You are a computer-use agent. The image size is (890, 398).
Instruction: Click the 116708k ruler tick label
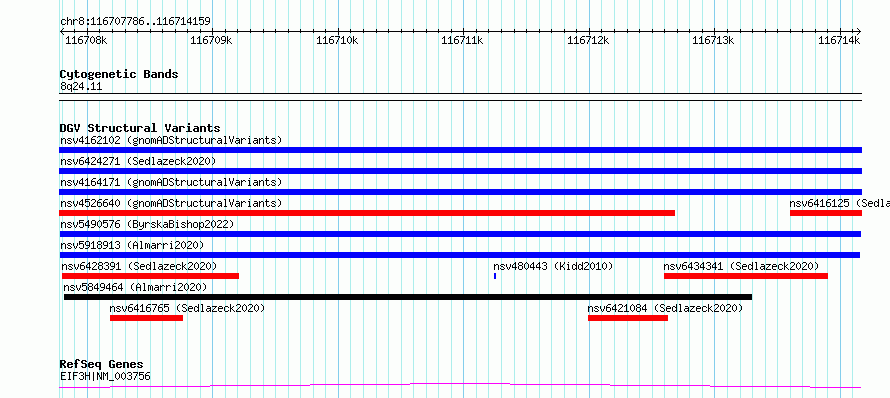[86, 40]
